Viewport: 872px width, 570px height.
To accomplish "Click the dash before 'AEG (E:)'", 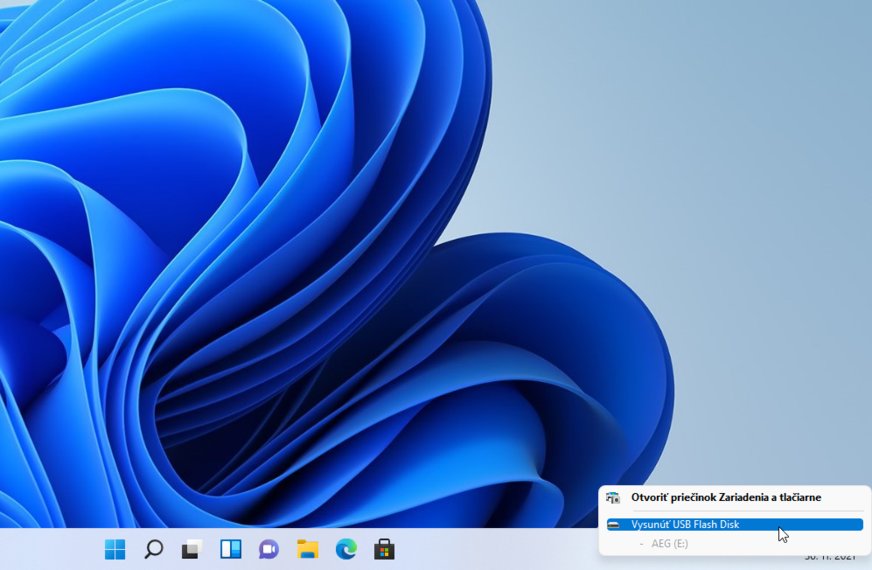I will (641, 543).
